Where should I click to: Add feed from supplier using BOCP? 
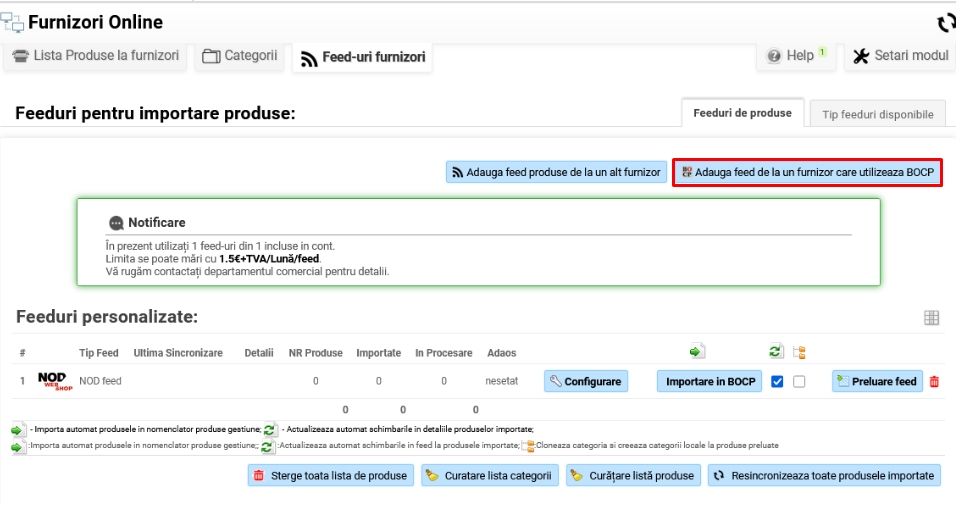point(807,172)
